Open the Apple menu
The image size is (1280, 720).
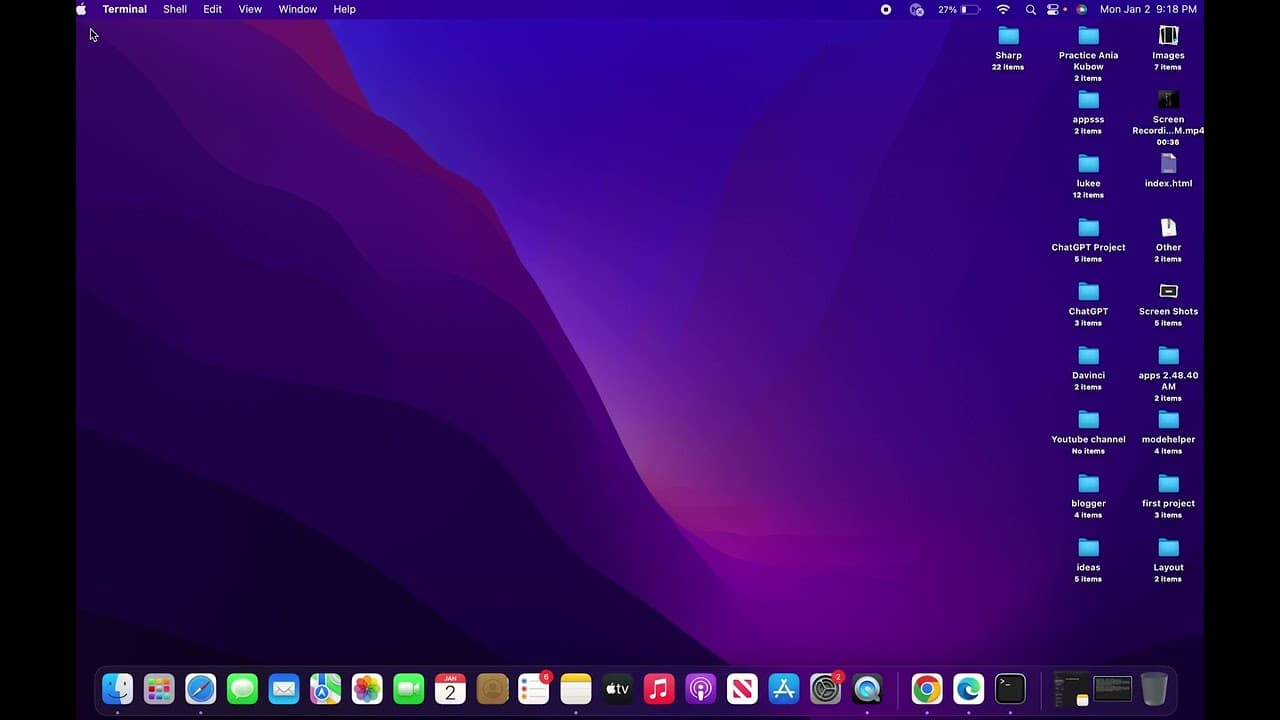(81, 9)
